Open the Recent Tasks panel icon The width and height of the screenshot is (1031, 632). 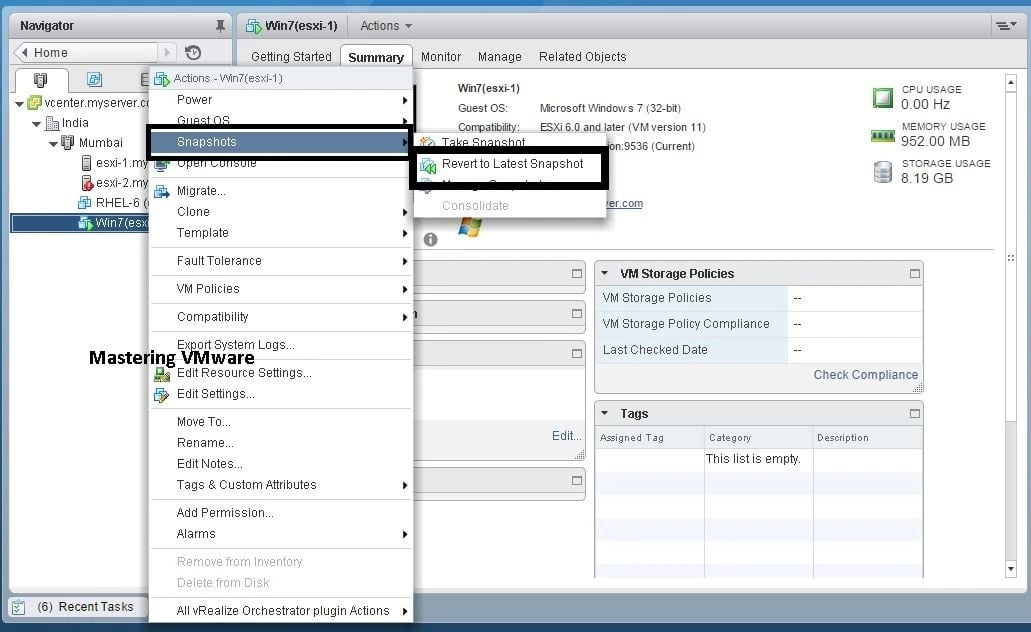[x=18, y=607]
